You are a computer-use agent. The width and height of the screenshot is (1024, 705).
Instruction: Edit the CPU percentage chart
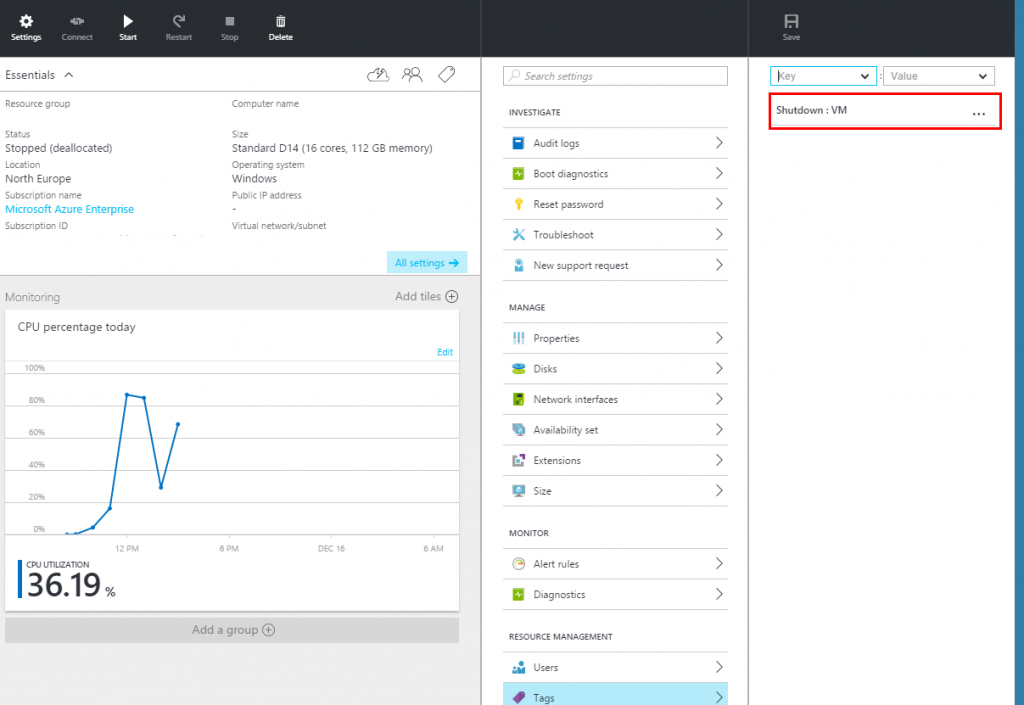445,352
